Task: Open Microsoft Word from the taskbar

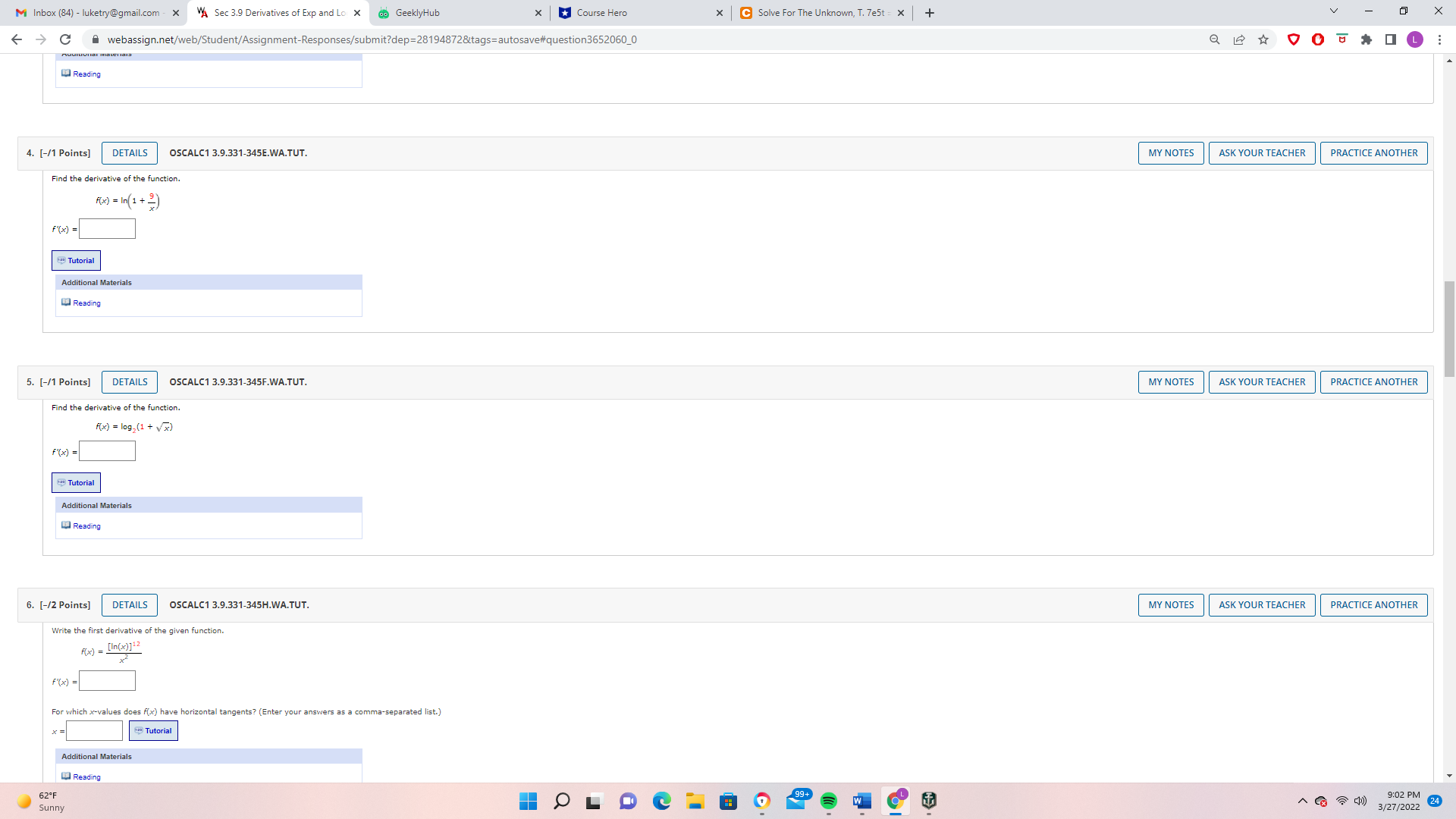Action: click(861, 801)
